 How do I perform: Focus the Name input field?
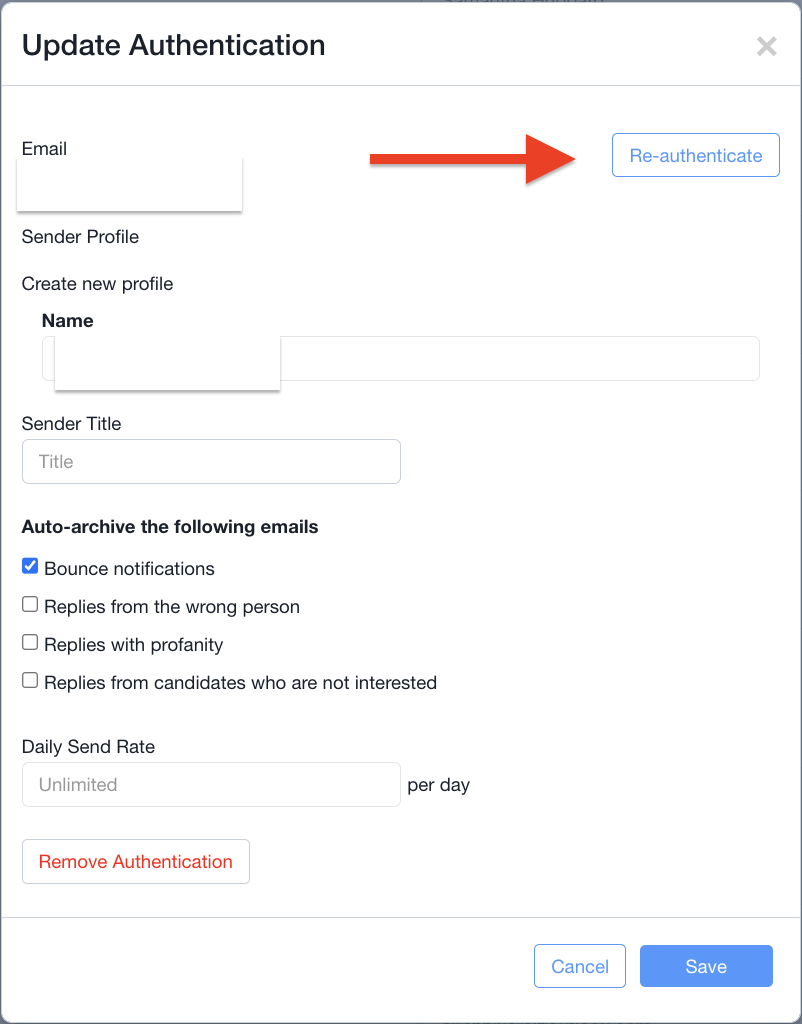[x=518, y=358]
